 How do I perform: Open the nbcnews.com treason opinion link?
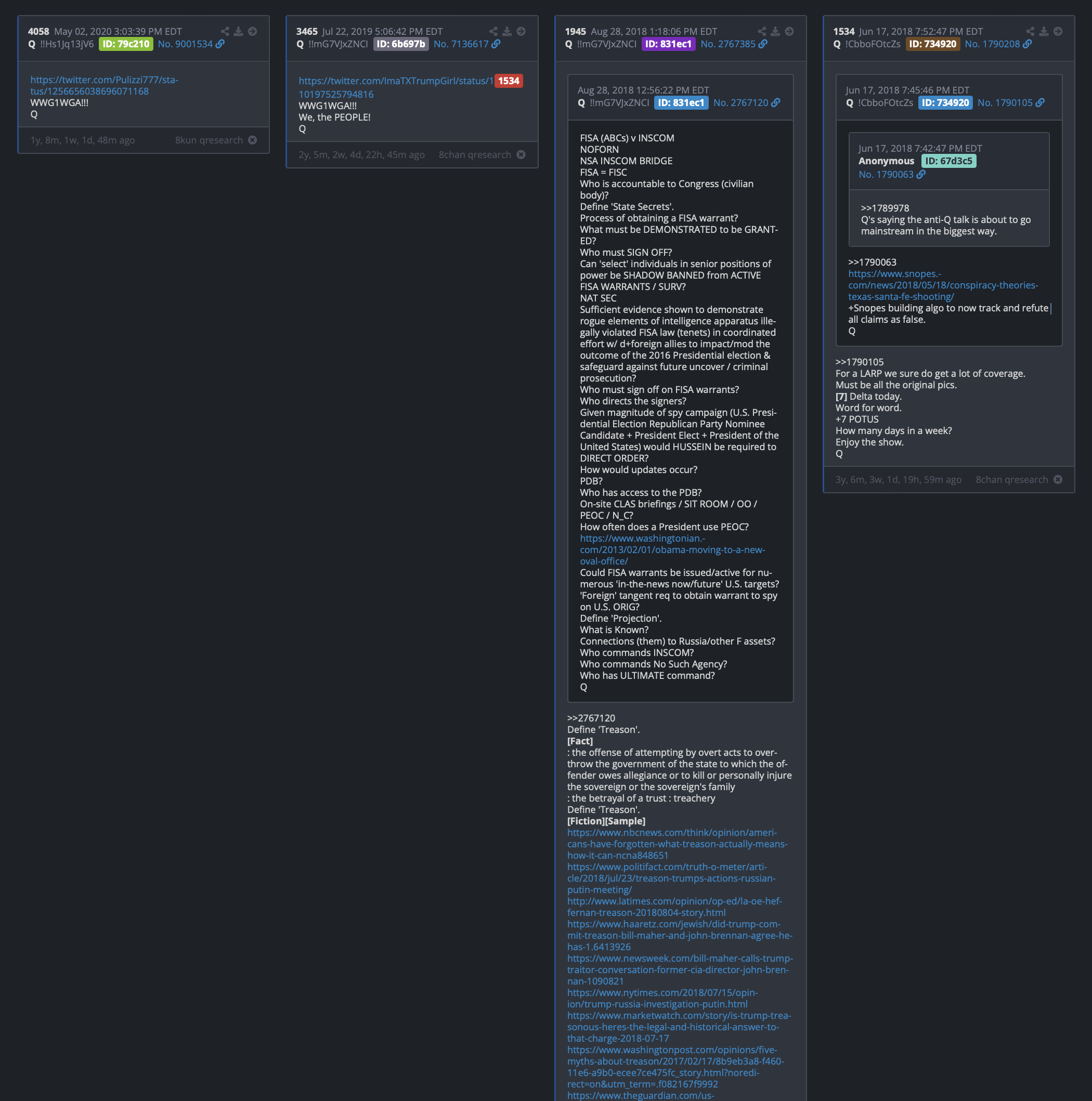coord(677,843)
